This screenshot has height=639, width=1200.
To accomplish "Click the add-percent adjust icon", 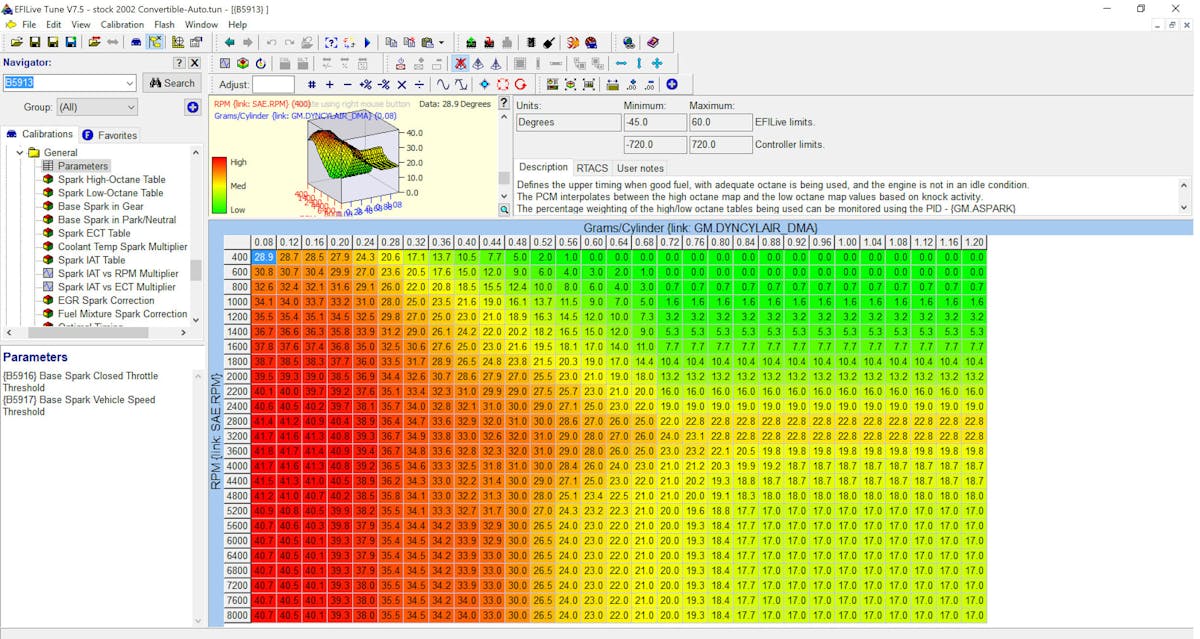I will pyautogui.click(x=366, y=85).
